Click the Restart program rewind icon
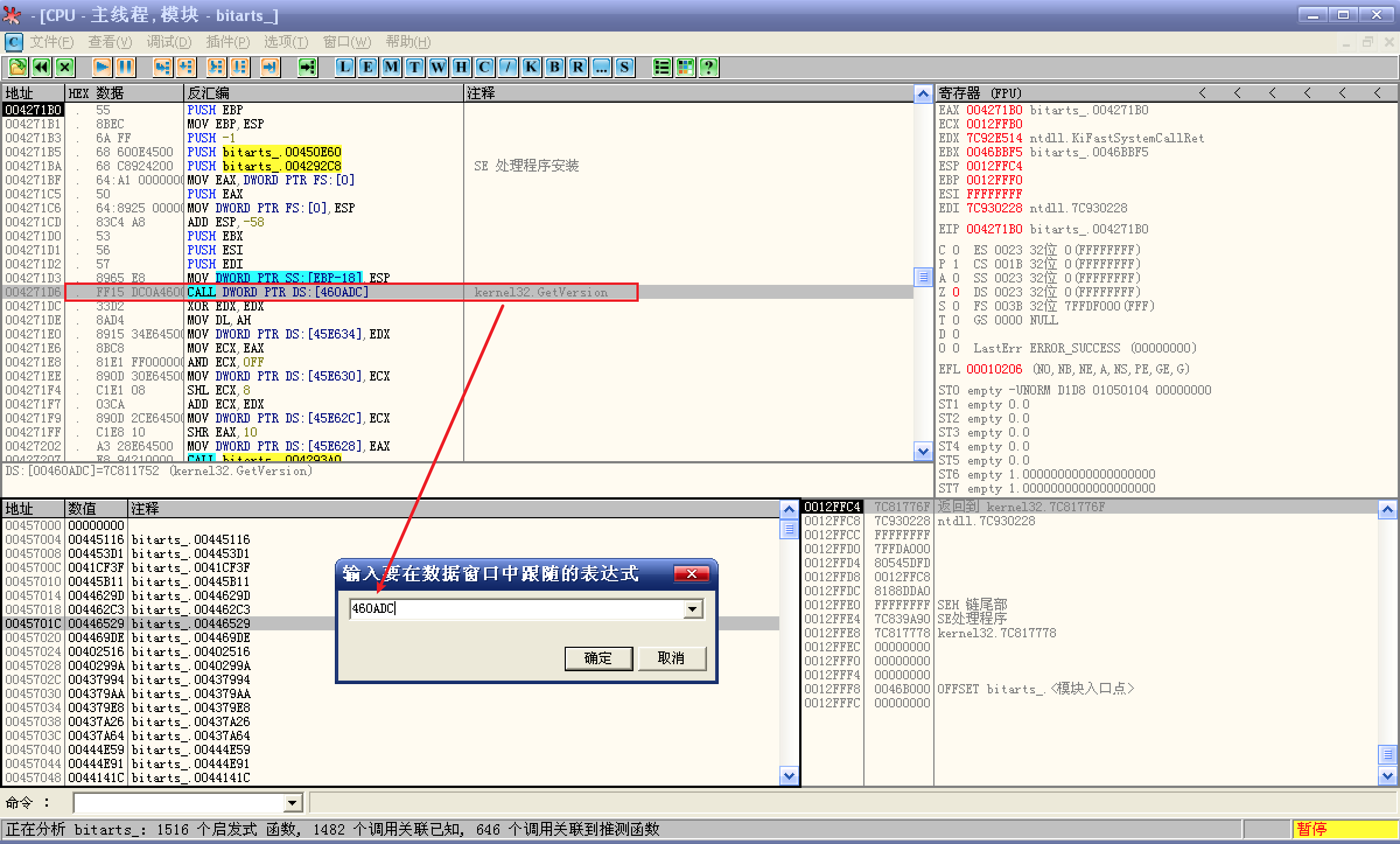This screenshot has height=844, width=1400. (41, 68)
